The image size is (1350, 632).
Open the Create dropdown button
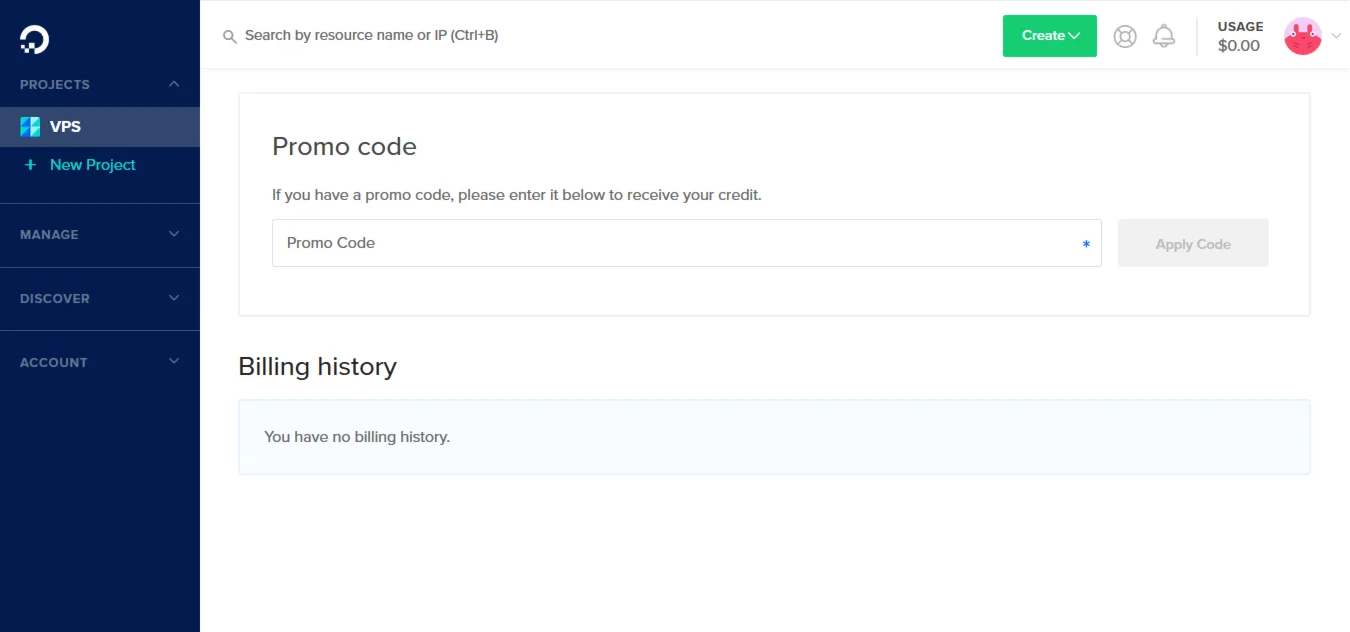click(x=1050, y=36)
